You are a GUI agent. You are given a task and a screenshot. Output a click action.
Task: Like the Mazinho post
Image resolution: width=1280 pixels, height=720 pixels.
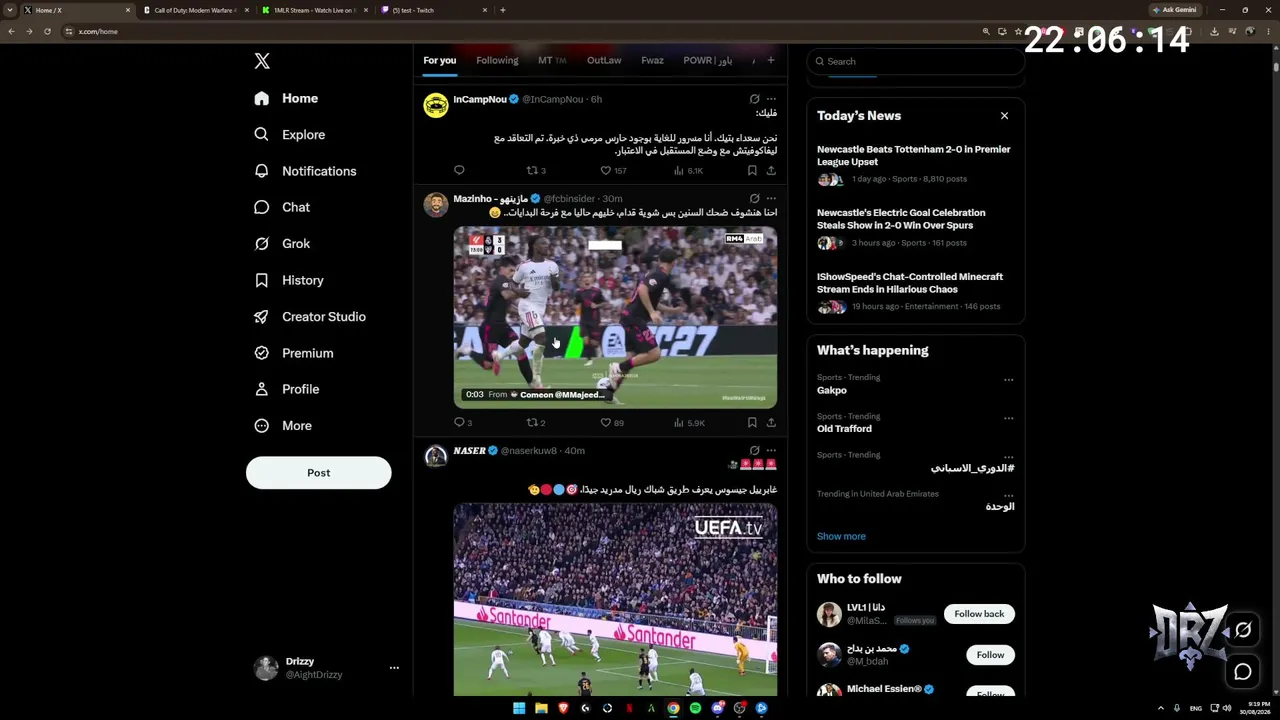click(612, 423)
